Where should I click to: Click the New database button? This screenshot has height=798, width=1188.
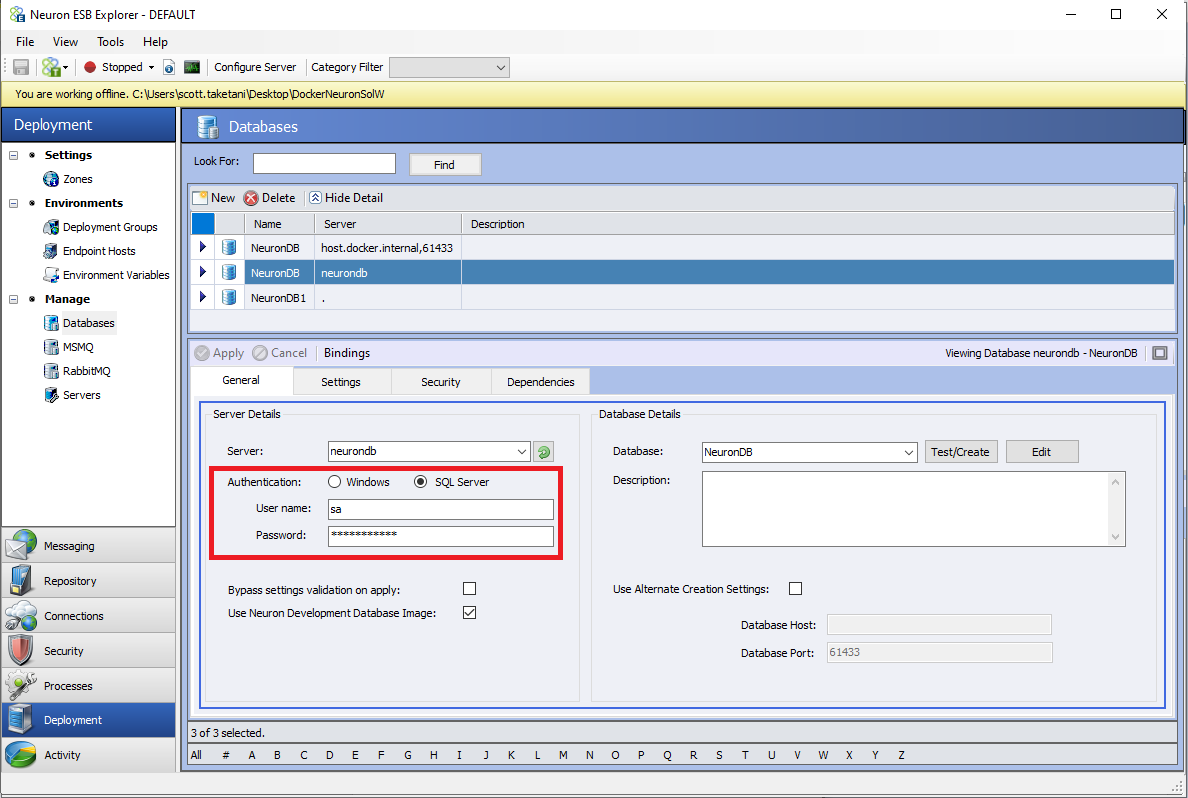214,198
